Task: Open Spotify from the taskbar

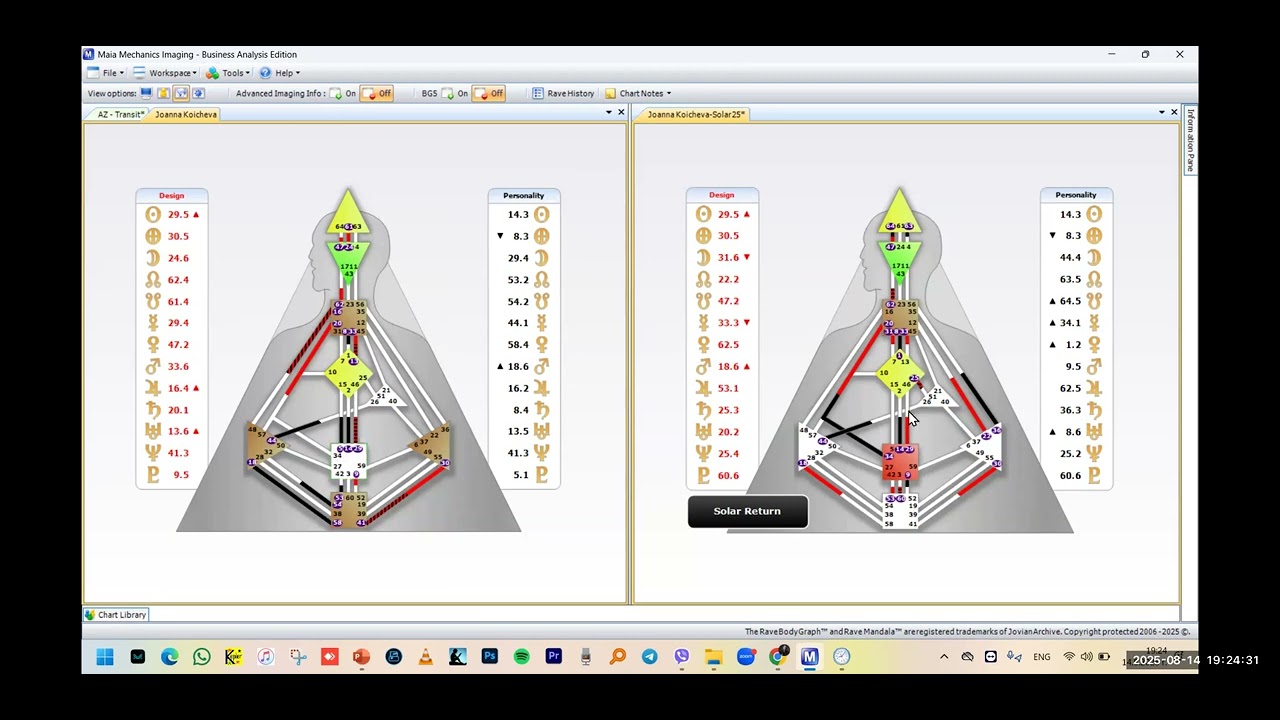Action: coord(521,657)
